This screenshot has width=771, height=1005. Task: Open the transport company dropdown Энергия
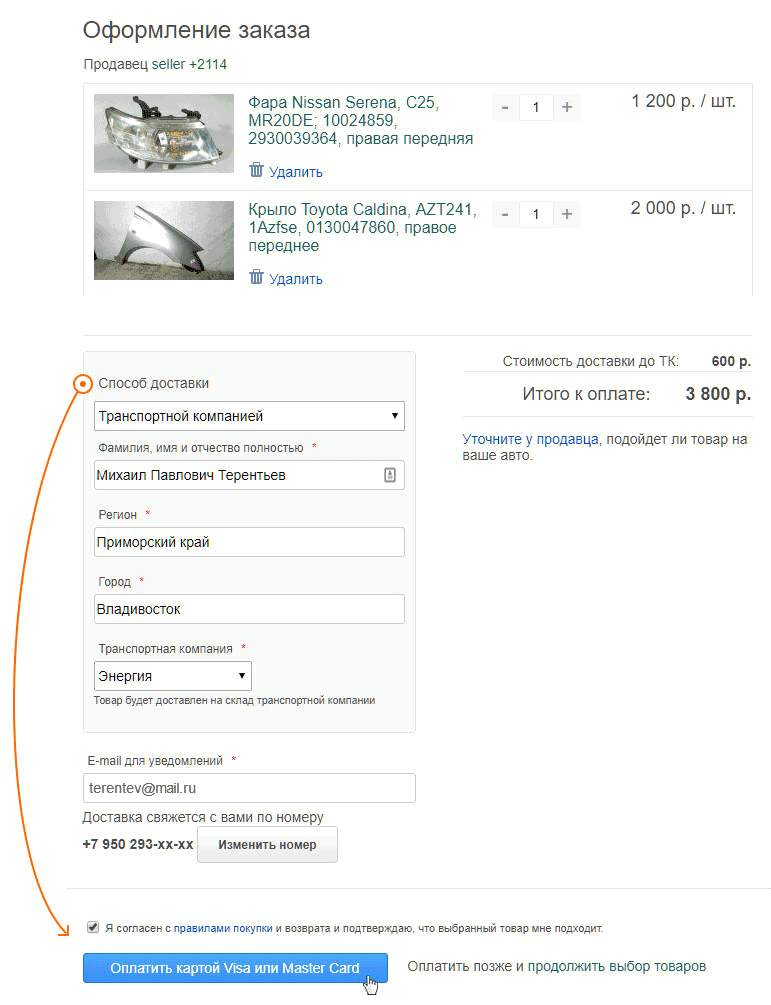pos(172,676)
